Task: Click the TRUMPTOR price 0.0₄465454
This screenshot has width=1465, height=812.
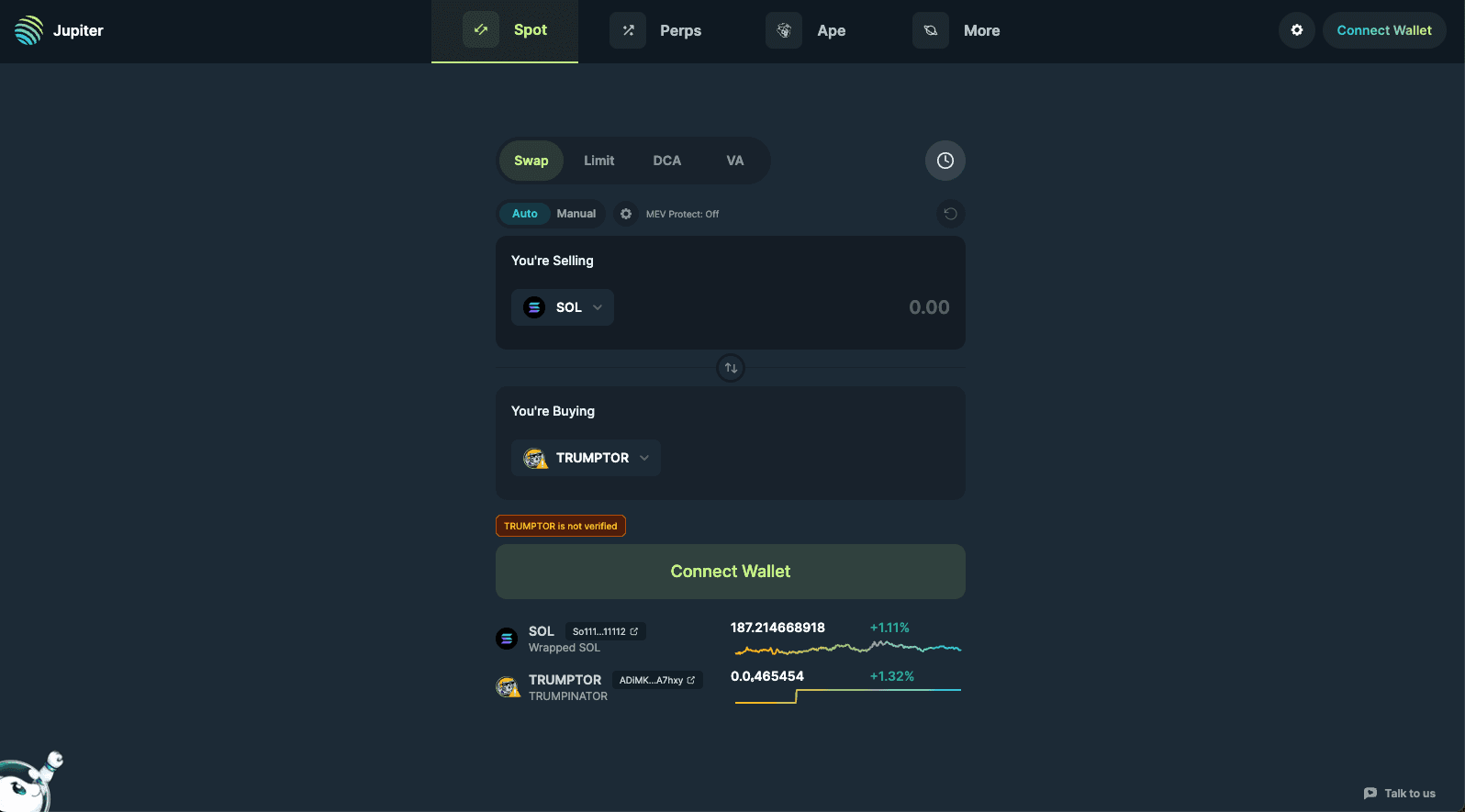Action: tap(767, 676)
